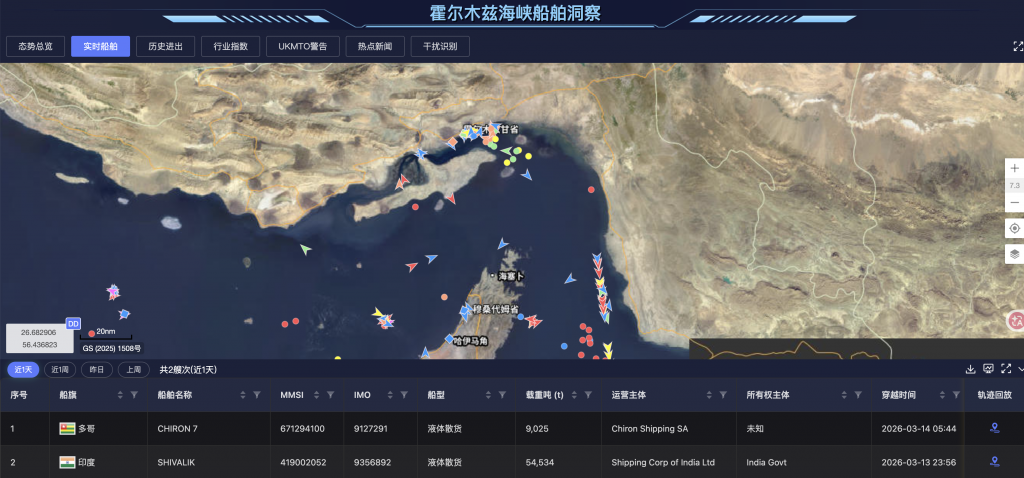Click the India flag 印度 cell
Screen dimensions: 1024x478
coord(77,462)
